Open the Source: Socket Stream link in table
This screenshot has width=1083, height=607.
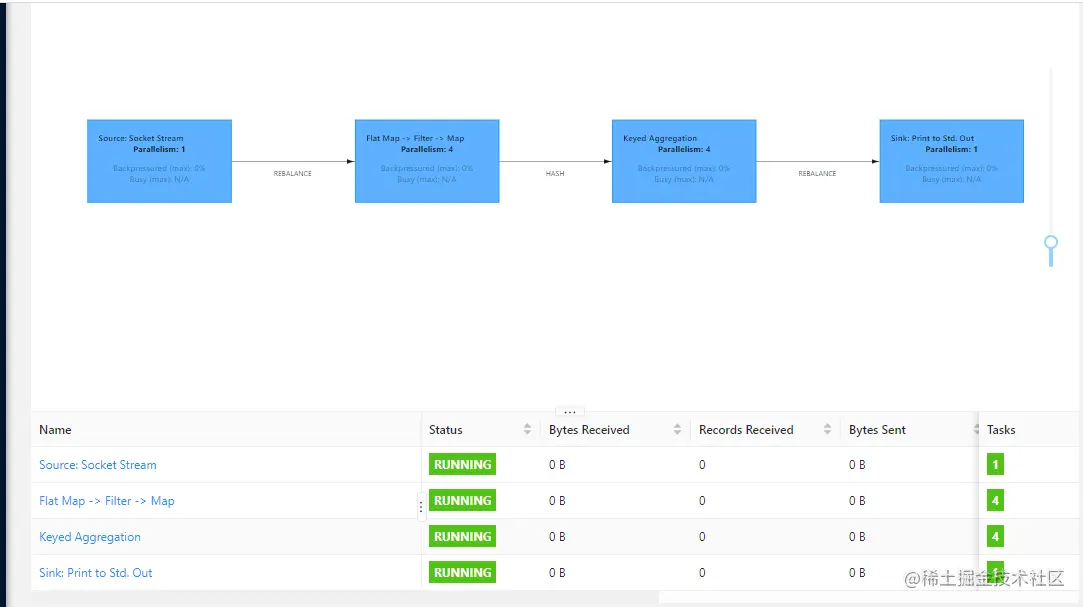pyautogui.click(x=97, y=465)
